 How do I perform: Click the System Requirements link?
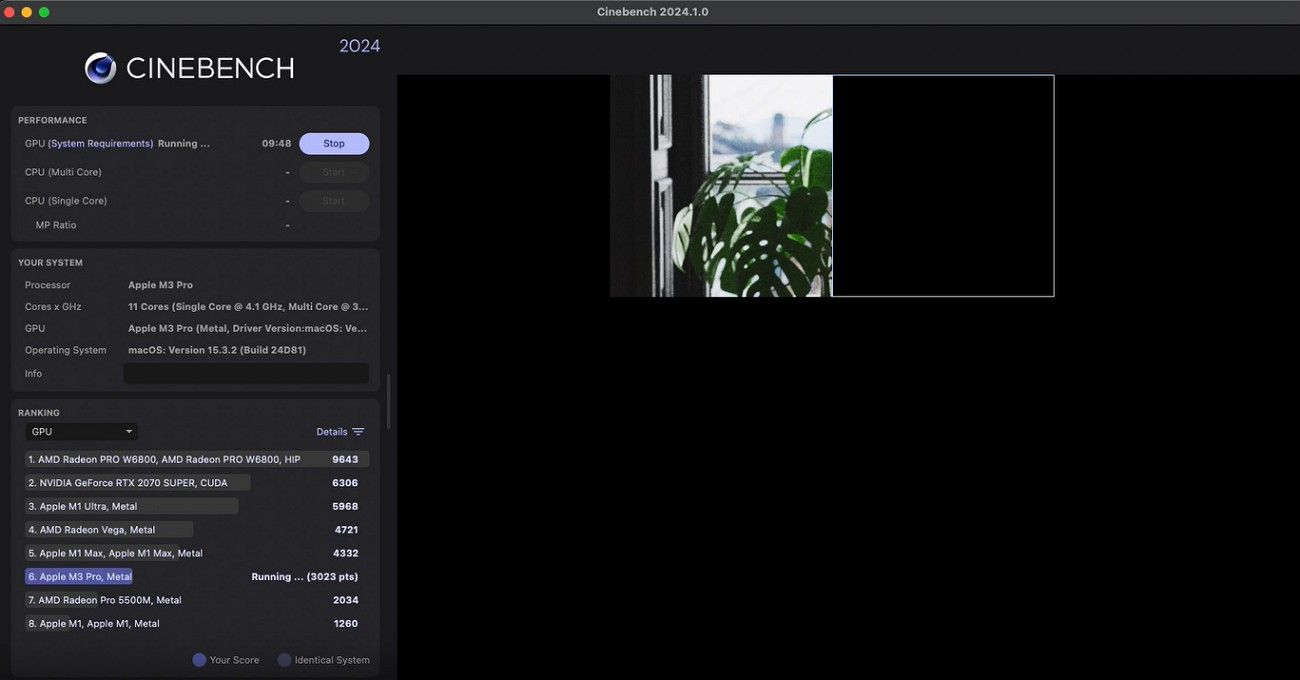(x=101, y=144)
